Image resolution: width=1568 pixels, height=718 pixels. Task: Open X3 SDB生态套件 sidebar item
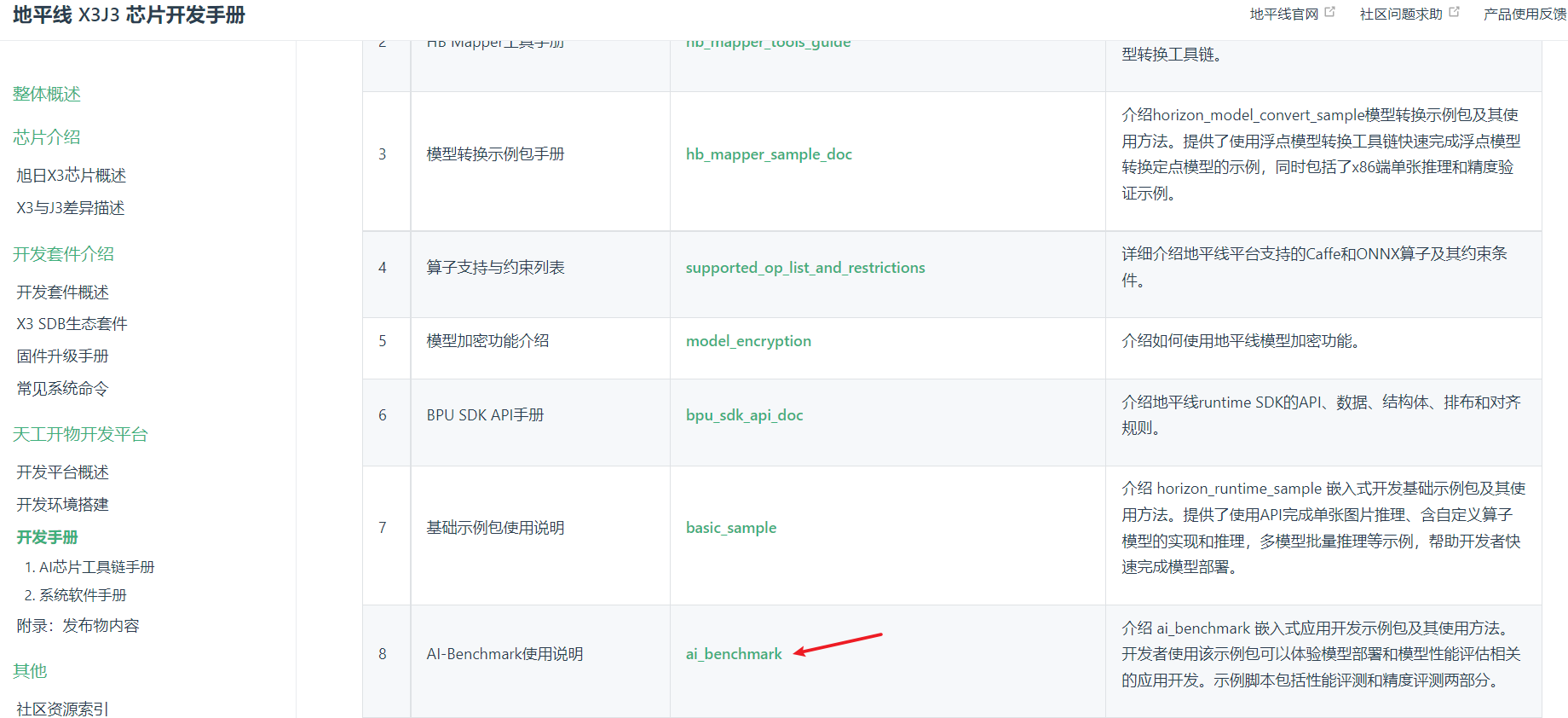coord(72,324)
